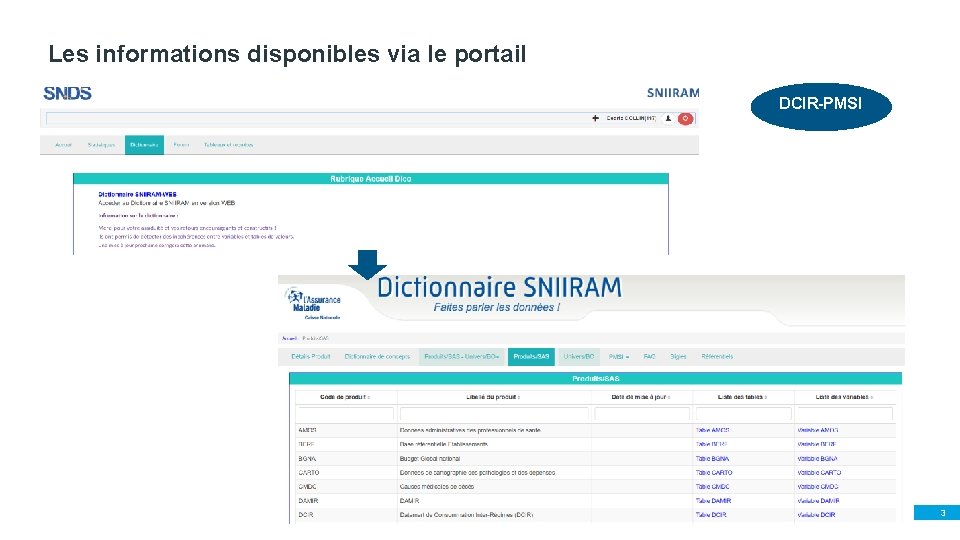Image resolution: width=960 pixels, height=540 pixels.
Task: Select the active Produits/SAS tab
Action: (531, 356)
